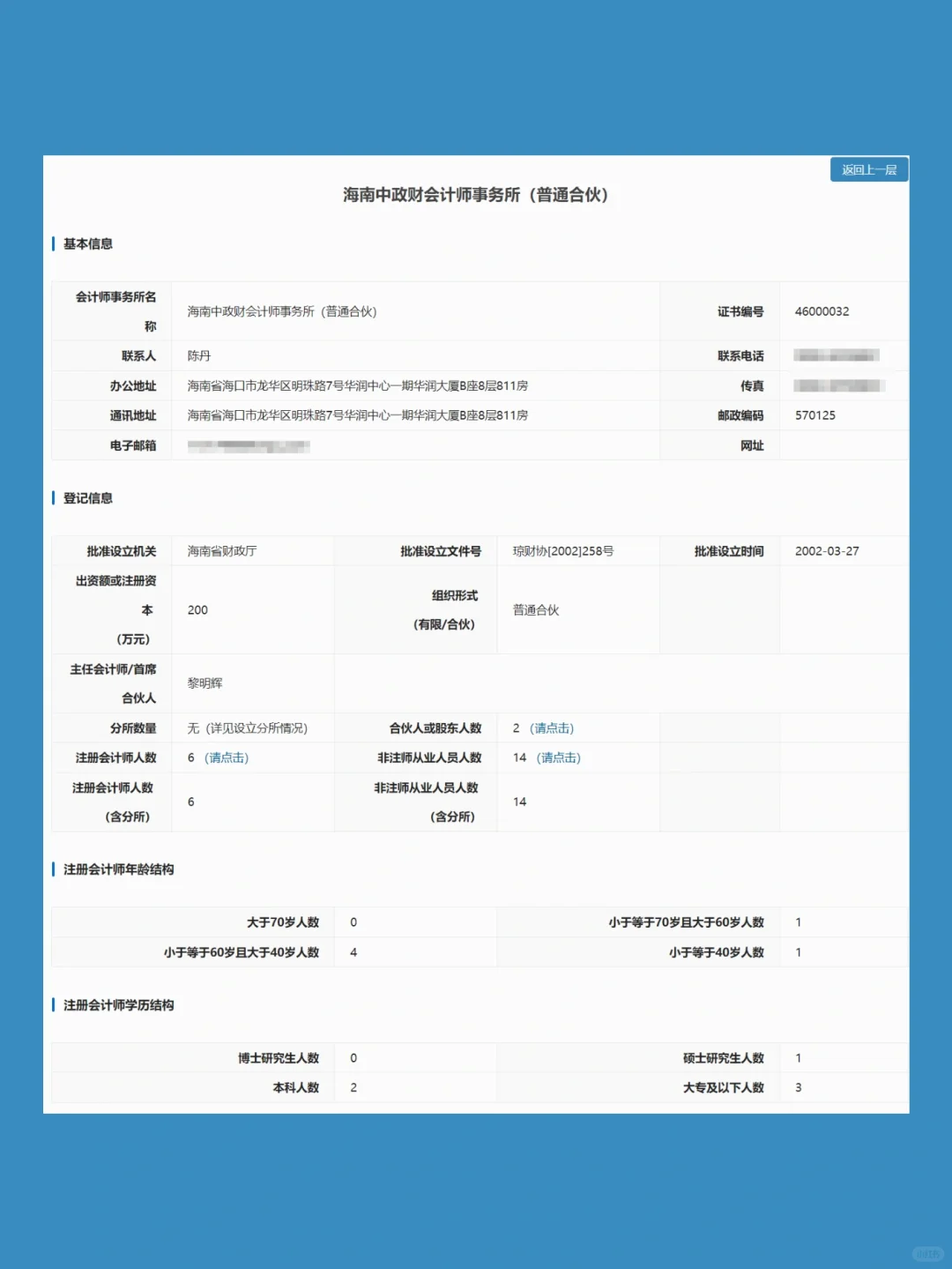Select contact name 陈丹
This screenshot has width=952, height=1269.
coord(199,356)
